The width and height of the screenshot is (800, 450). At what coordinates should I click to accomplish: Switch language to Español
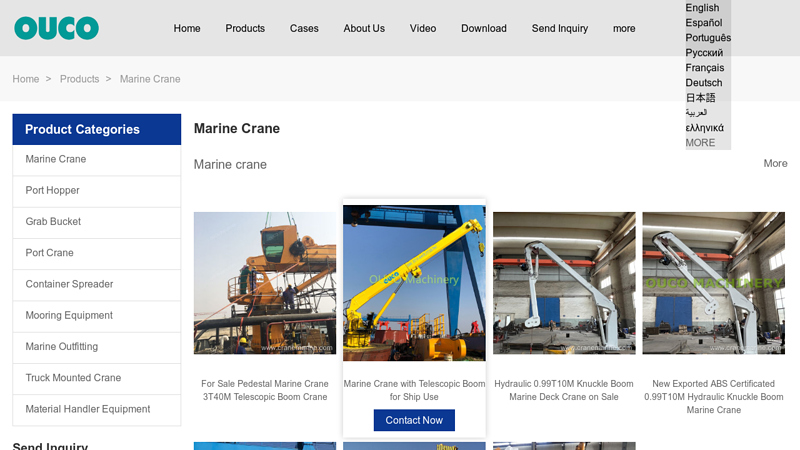tap(704, 22)
